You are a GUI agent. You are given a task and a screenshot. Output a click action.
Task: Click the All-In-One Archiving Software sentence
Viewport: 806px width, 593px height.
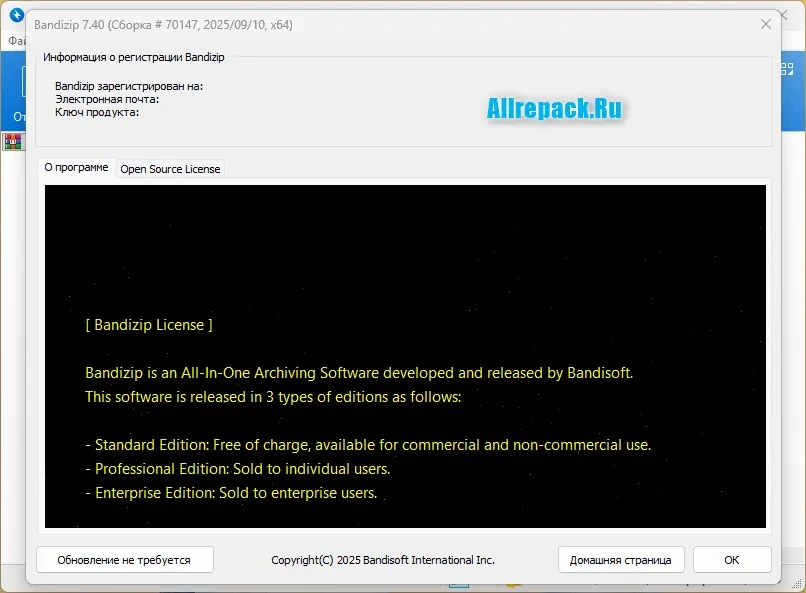point(359,373)
